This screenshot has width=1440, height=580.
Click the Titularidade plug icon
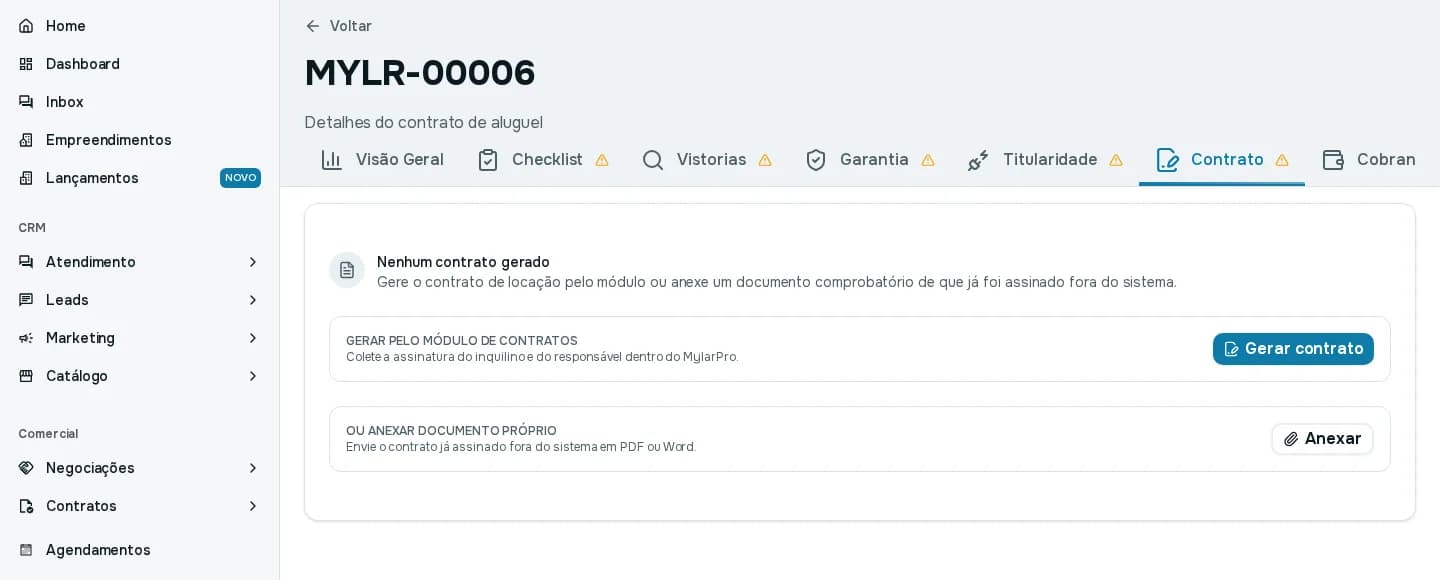(979, 160)
